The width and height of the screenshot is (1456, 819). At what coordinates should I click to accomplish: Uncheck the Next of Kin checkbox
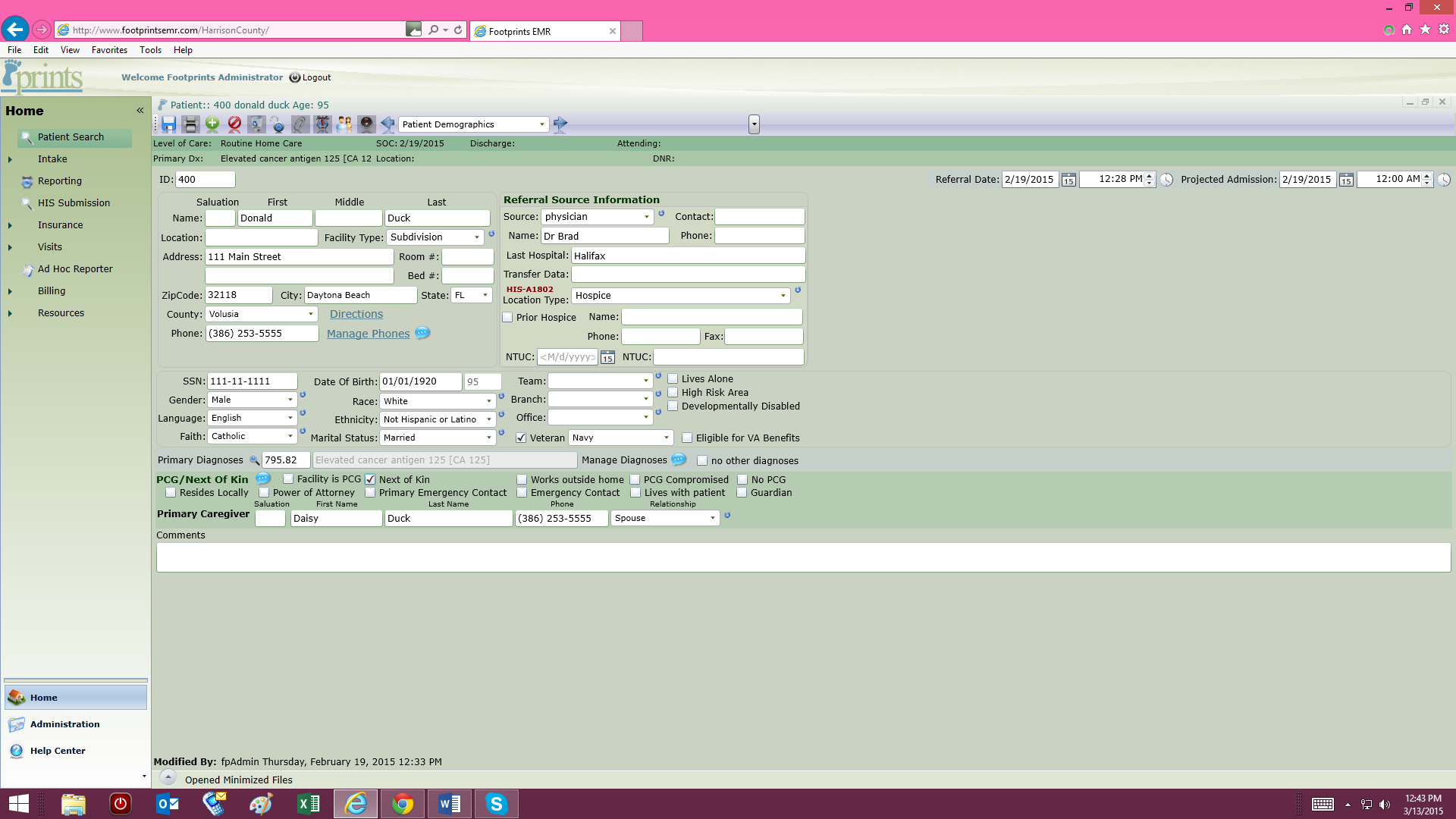[369, 479]
